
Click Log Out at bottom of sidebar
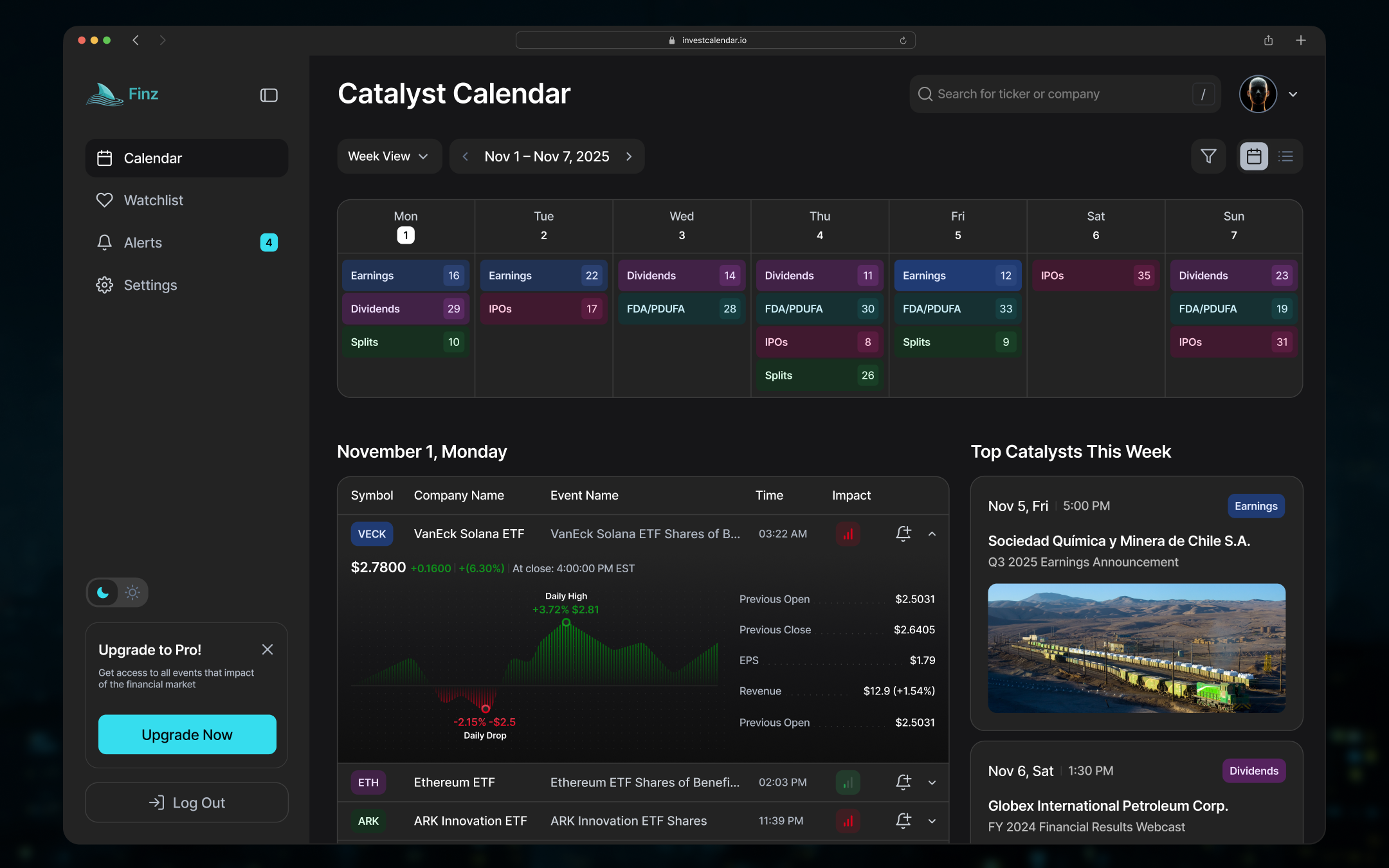pyautogui.click(x=186, y=802)
